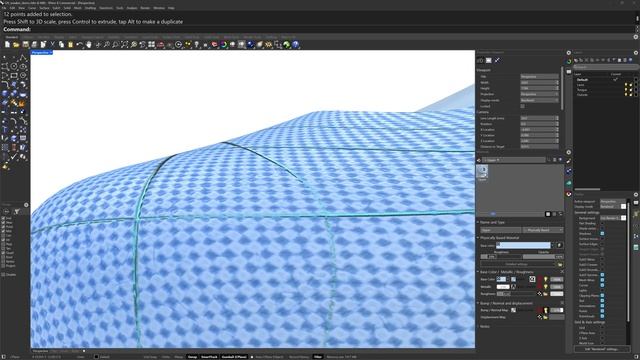Viewport: 640px width, 360px height.
Task: Collapse the Physically Based Material section
Action: [478, 238]
